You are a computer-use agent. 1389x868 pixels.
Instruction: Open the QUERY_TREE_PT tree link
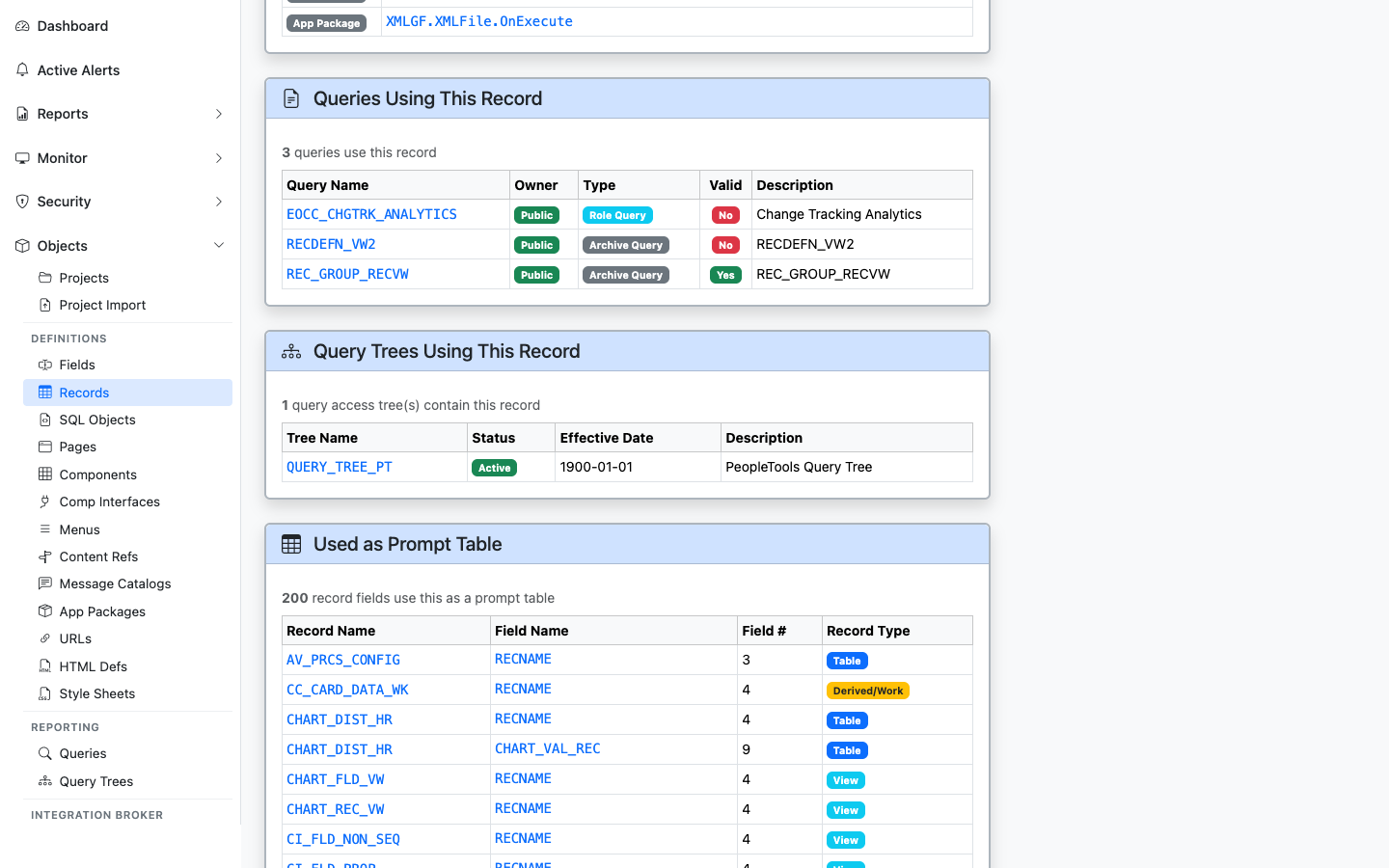click(340, 467)
